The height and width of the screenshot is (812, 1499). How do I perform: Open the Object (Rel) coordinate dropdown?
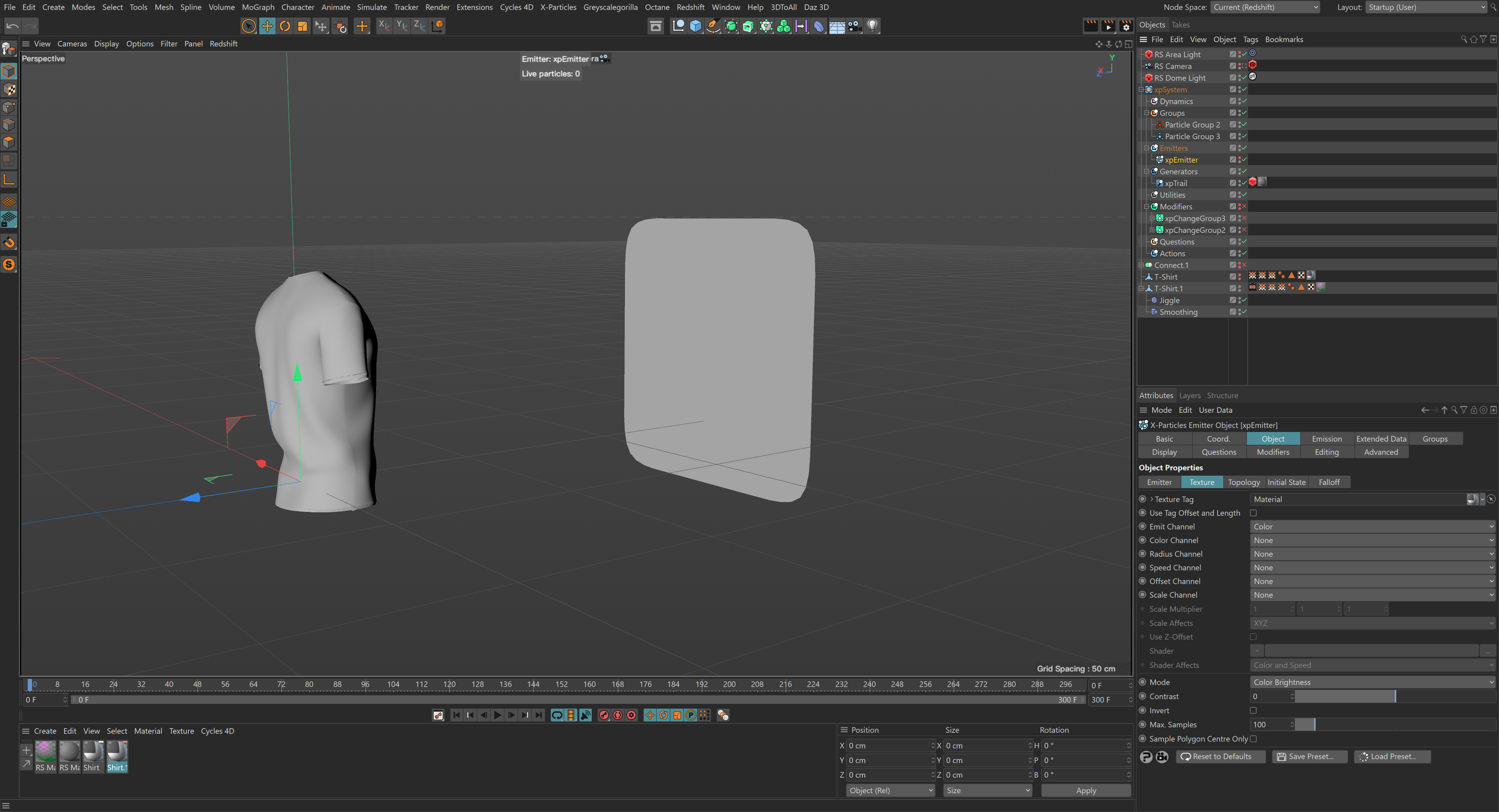(x=890, y=791)
